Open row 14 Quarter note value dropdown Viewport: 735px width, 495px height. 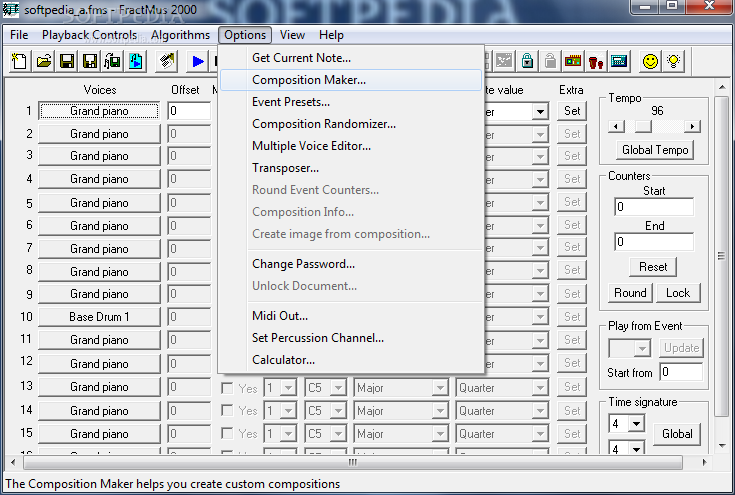[502, 411]
